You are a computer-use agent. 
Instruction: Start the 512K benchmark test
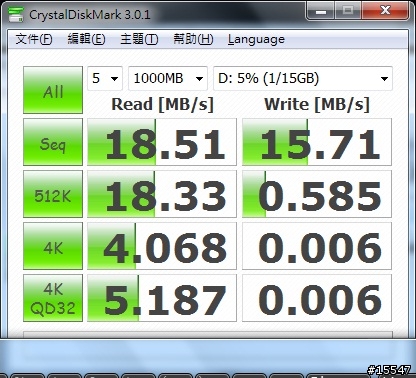pyautogui.click(x=53, y=194)
